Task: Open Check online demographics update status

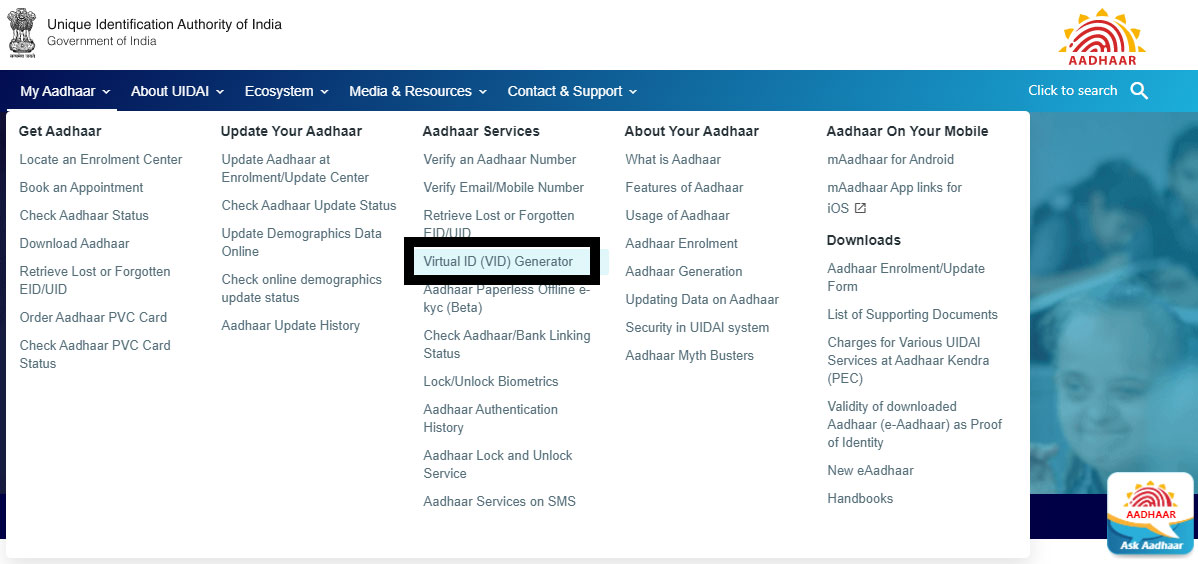Action: pyautogui.click(x=301, y=288)
